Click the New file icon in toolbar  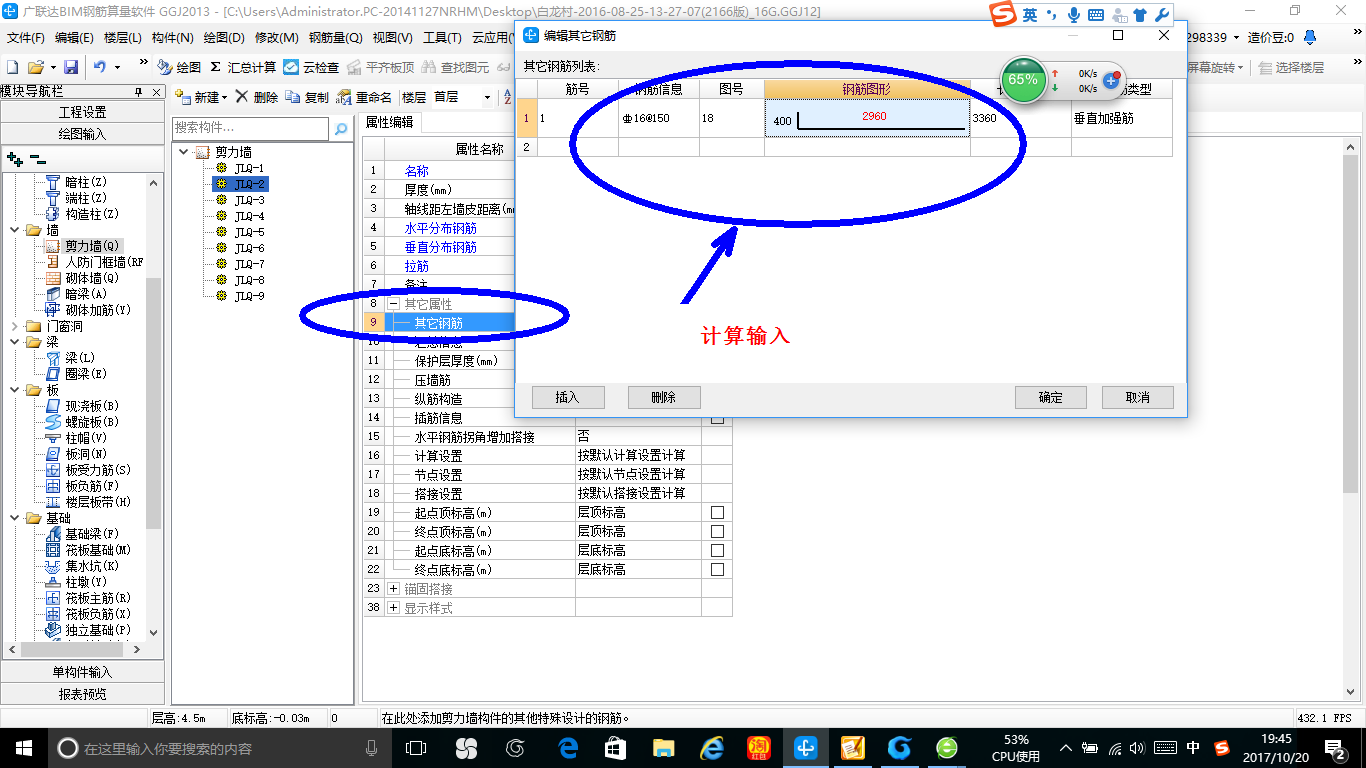coord(13,67)
